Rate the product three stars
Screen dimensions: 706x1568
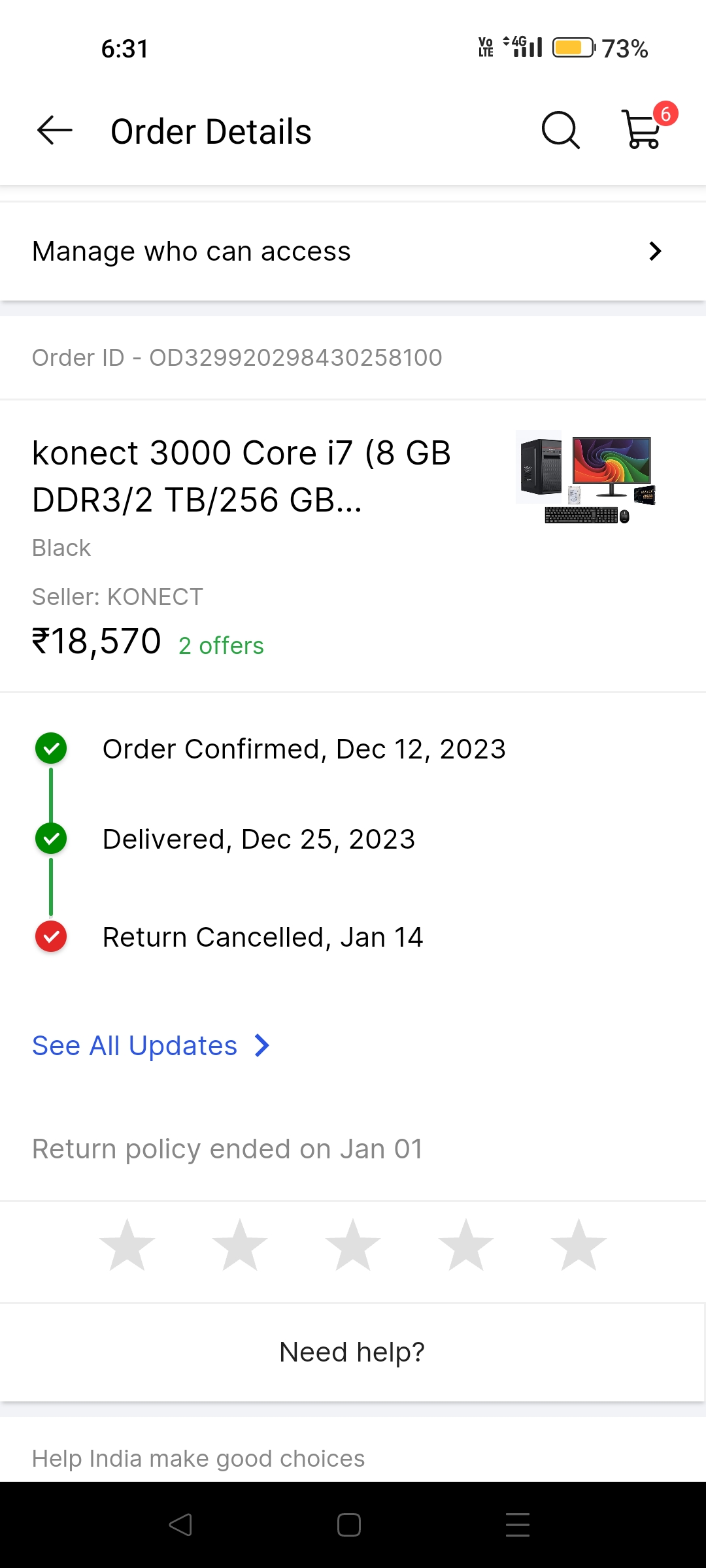tap(353, 1245)
